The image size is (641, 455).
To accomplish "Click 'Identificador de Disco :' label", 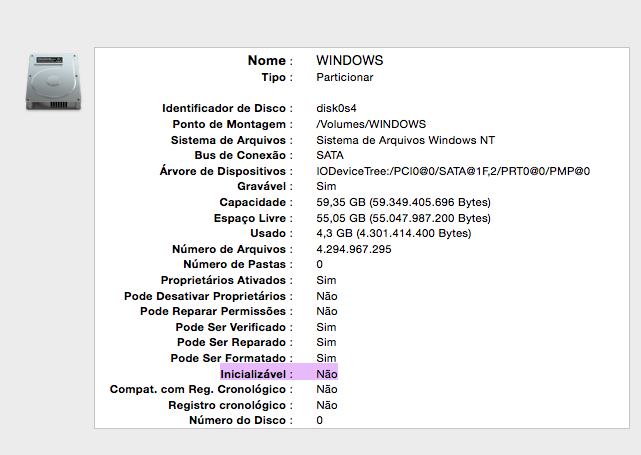I will [x=227, y=108].
